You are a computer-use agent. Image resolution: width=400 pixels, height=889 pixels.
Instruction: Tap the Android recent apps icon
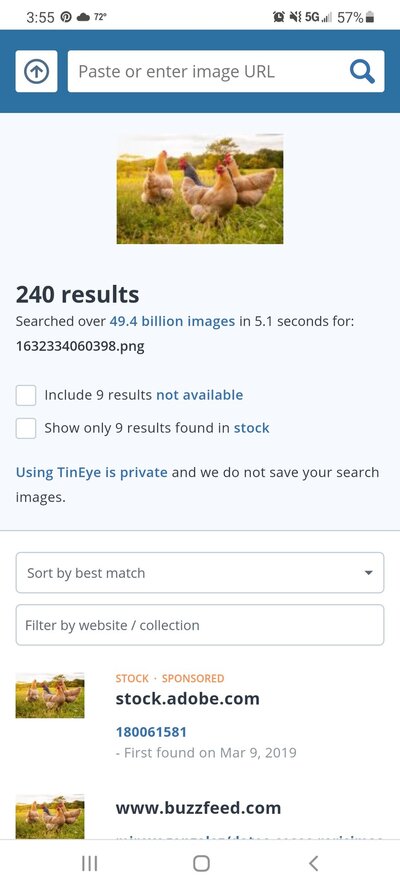pyautogui.click(x=90, y=863)
